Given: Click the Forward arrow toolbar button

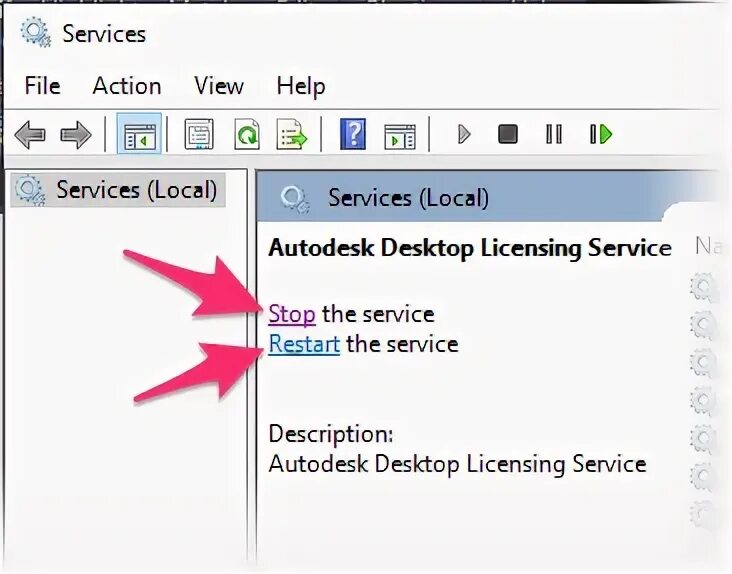Looking at the screenshot, I should [x=76, y=135].
